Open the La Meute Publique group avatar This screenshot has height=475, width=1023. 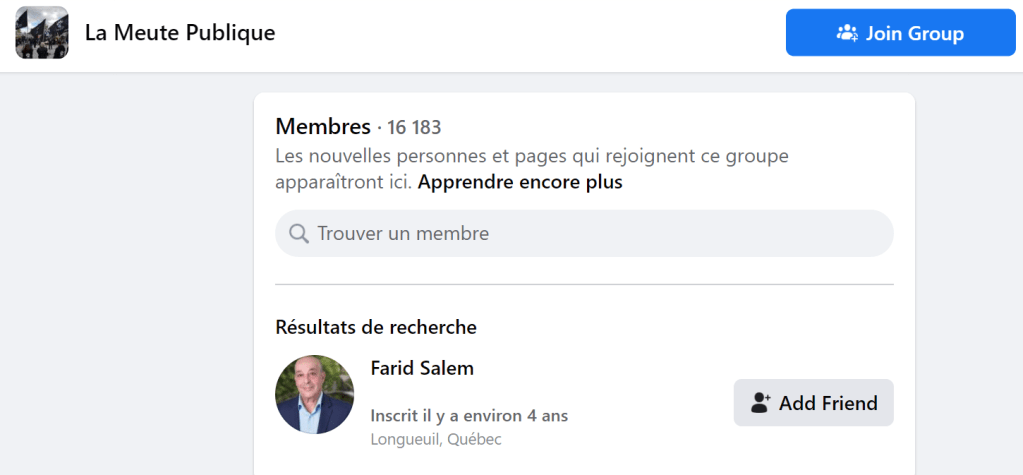click(x=42, y=33)
